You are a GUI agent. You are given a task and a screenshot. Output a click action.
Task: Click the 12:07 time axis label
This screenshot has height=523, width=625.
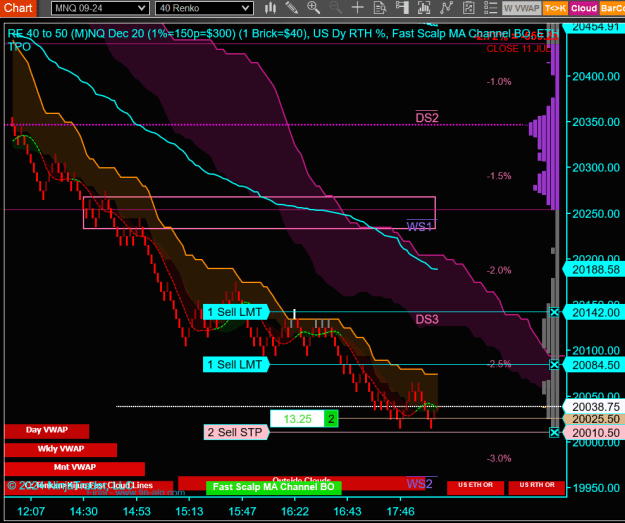click(x=31, y=511)
